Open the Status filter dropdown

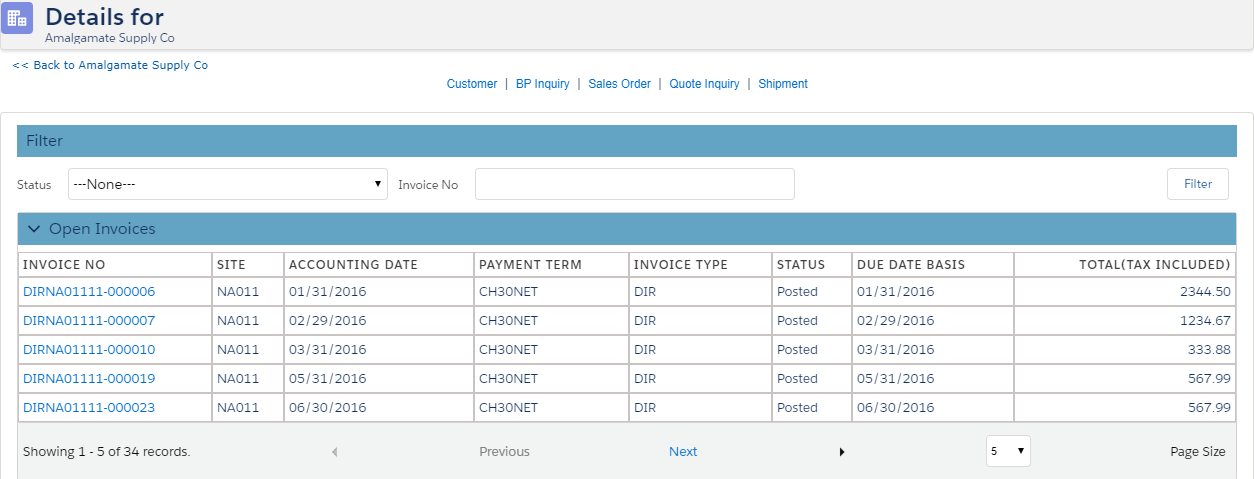click(227, 184)
